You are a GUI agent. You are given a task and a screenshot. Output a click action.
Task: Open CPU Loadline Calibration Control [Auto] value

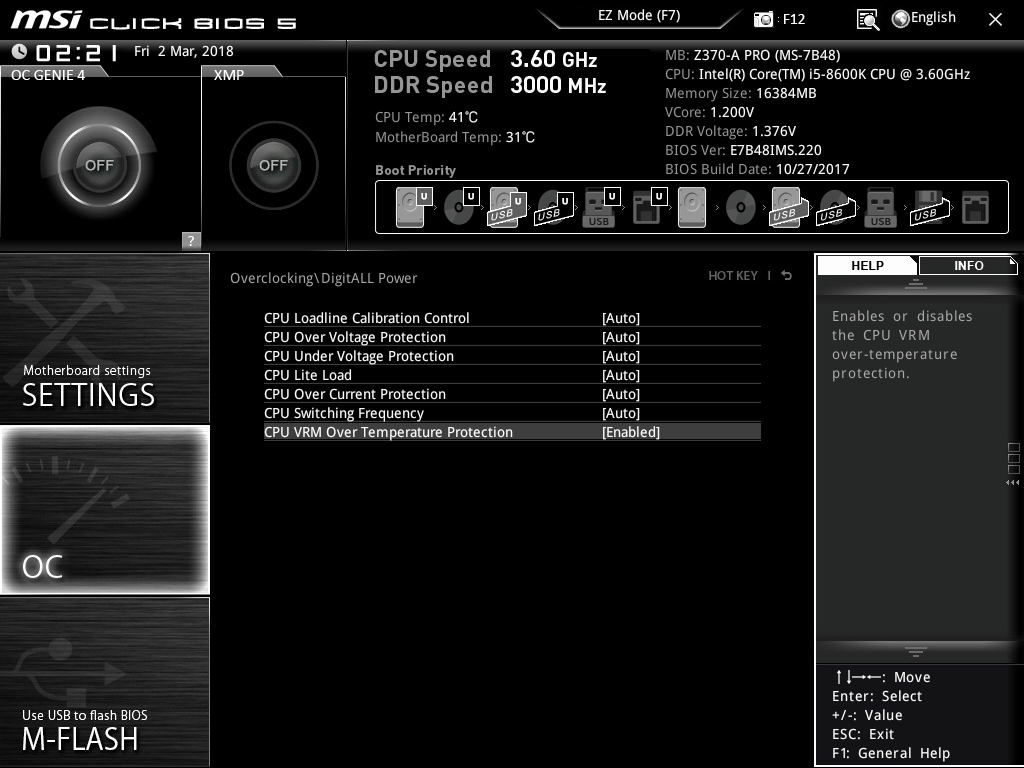tap(621, 318)
